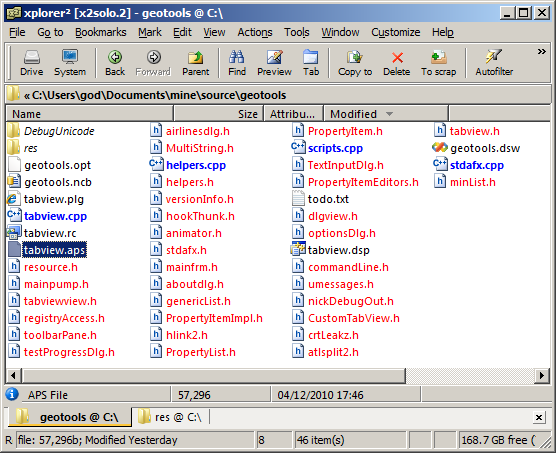Click horizontal scrollbar right arrow
Viewport: 556px width, 453px height.
pos(541,375)
